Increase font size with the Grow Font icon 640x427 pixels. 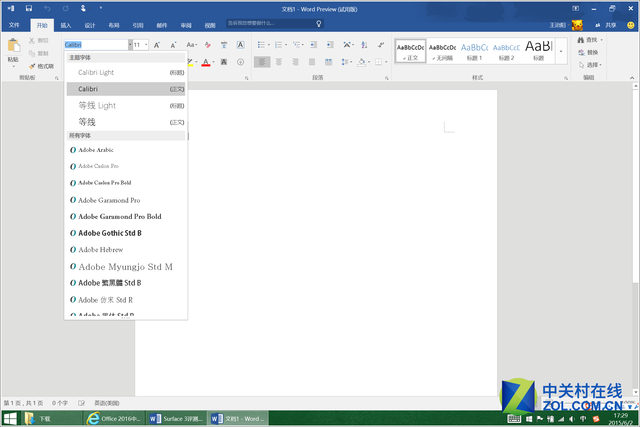tap(157, 45)
